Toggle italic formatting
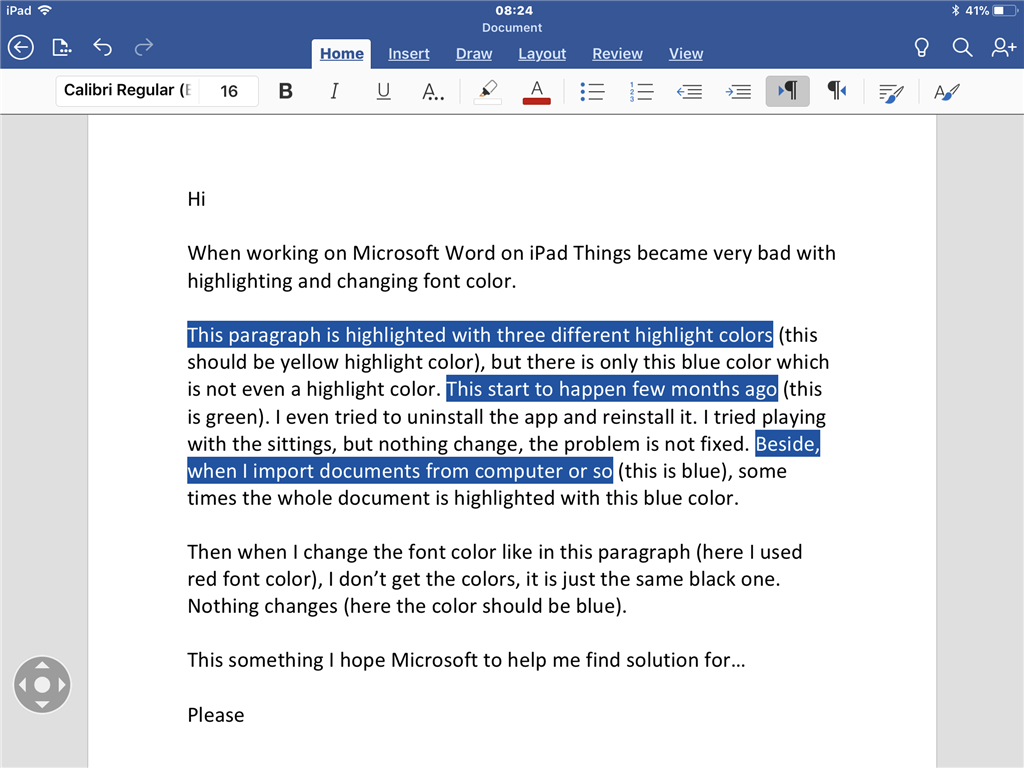Viewport: 1024px width, 768px height. point(334,91)
